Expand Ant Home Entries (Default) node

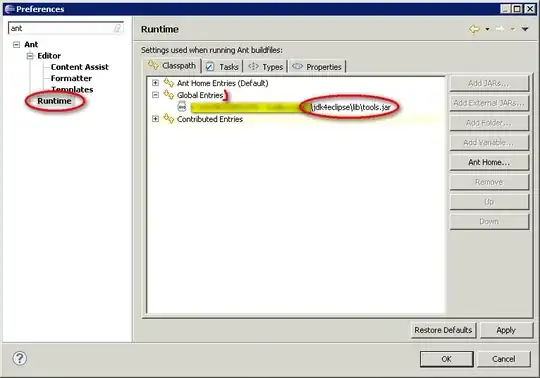[x=155, y=83]
